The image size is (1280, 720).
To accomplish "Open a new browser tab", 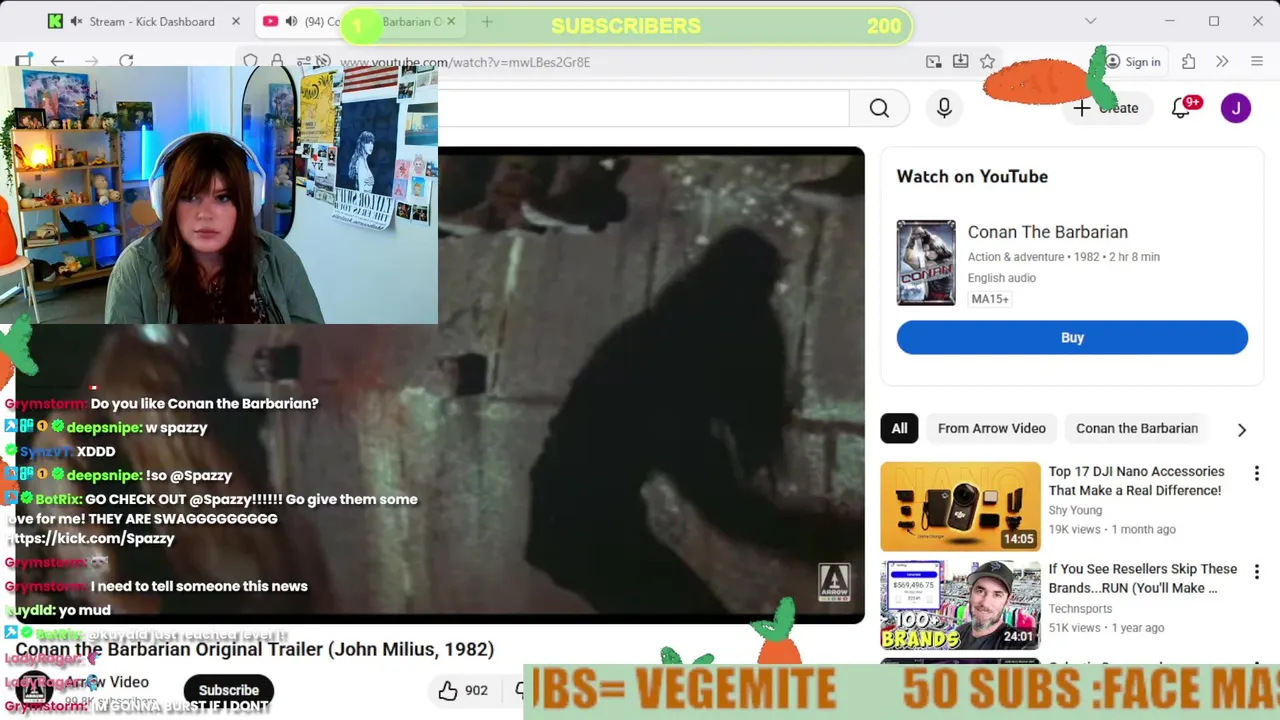I will (487, 21).
